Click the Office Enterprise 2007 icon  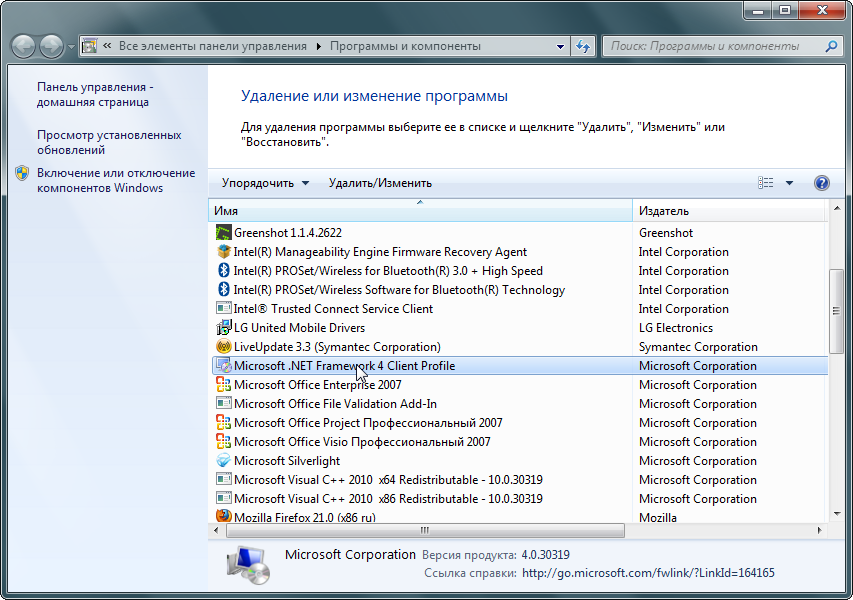(224, 385)
